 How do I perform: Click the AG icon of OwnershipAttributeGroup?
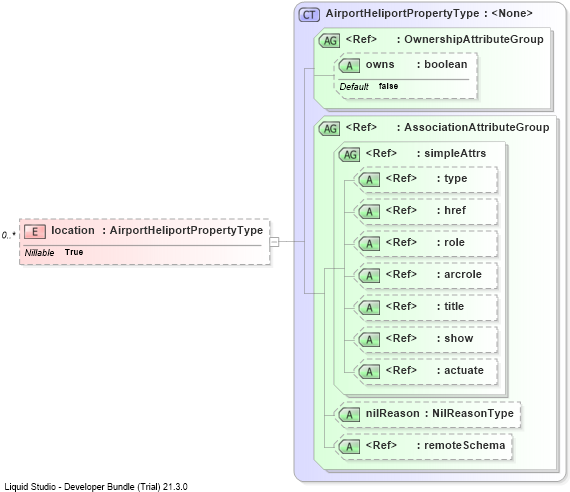[x=329, y=40]
